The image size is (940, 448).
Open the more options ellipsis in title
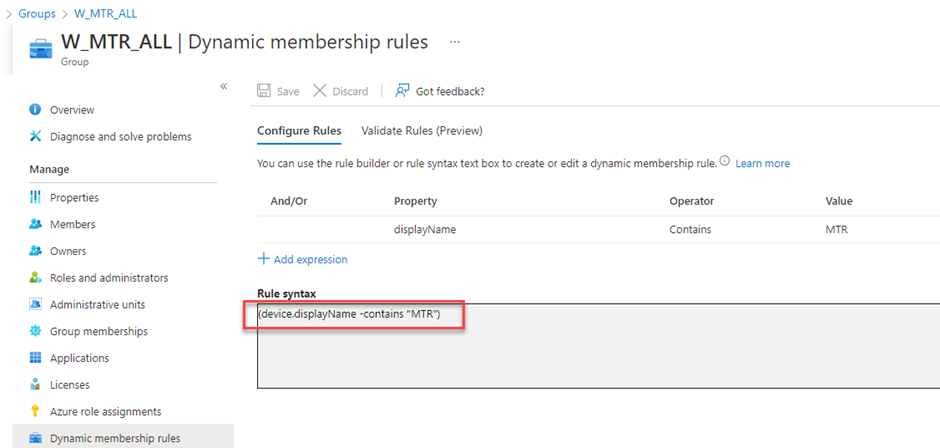click(455, 42)
